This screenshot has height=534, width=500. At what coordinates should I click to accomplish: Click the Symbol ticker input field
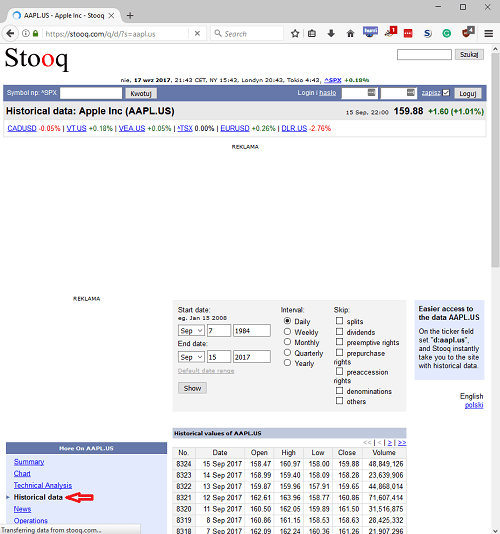tap(91, 93)
